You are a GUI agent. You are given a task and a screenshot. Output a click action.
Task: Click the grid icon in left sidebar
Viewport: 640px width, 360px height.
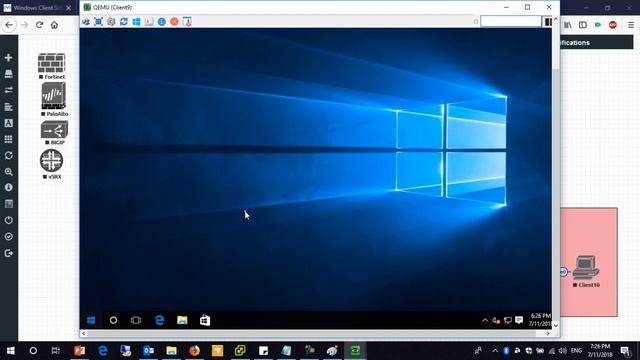click(x=9, y=139)
